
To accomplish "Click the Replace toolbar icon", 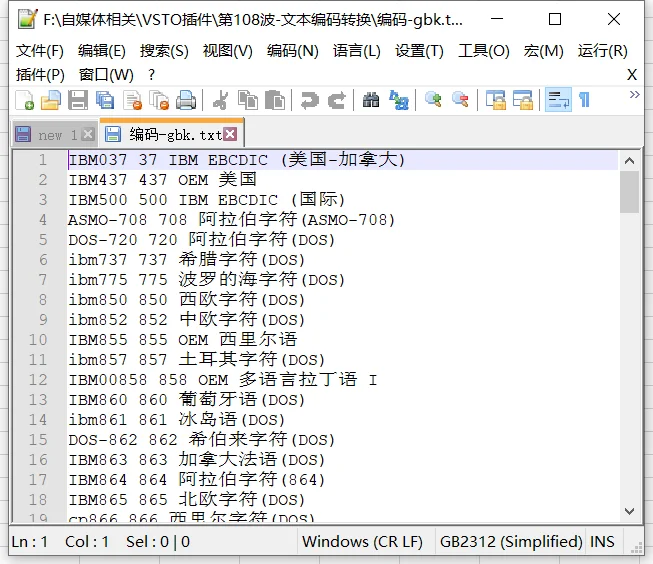I will click(x=399, y=100).
